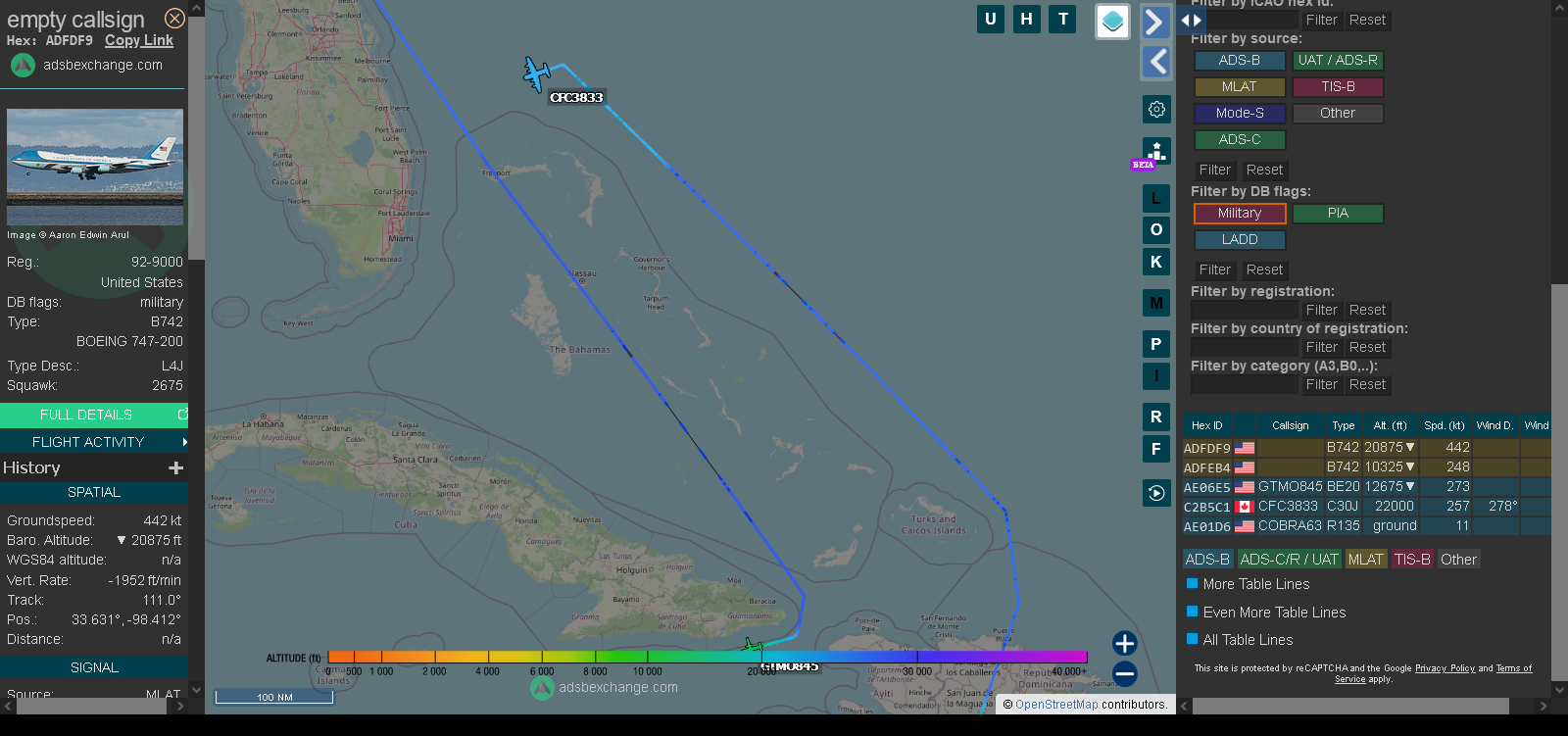Toggle the M map button

(x=1156, y=303)
